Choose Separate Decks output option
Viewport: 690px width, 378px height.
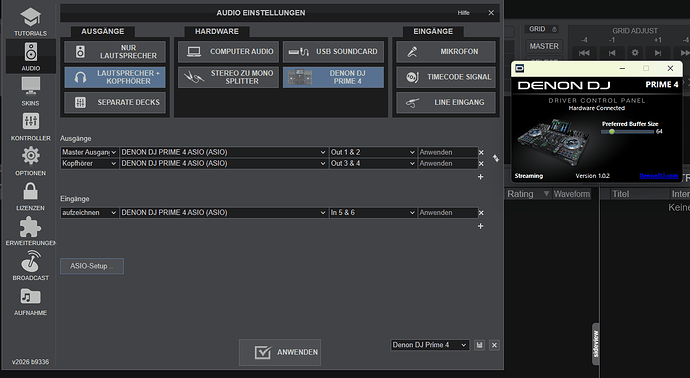[x=115, y=102]
